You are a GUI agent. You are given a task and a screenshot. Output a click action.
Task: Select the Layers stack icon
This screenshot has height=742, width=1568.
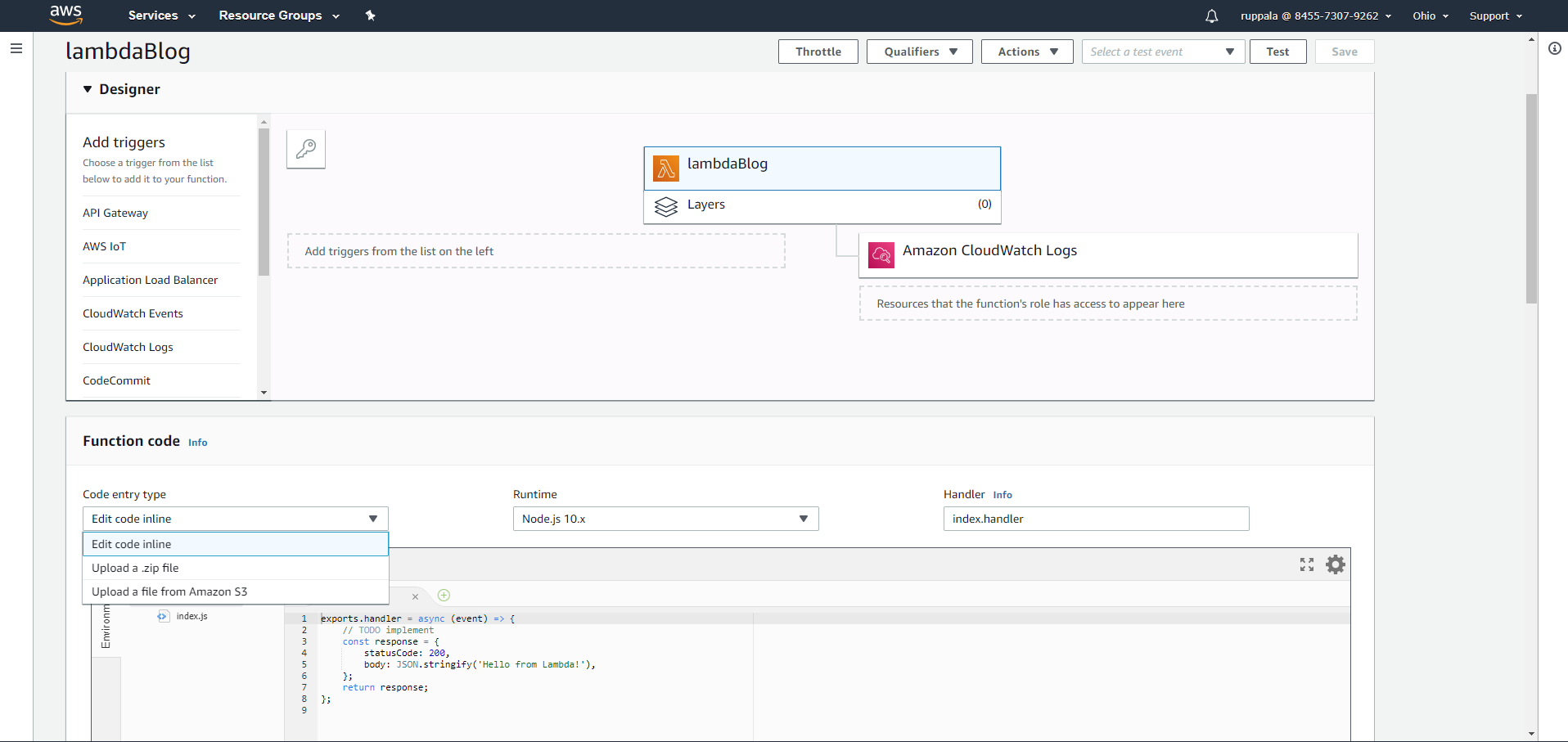pos(666,206)
